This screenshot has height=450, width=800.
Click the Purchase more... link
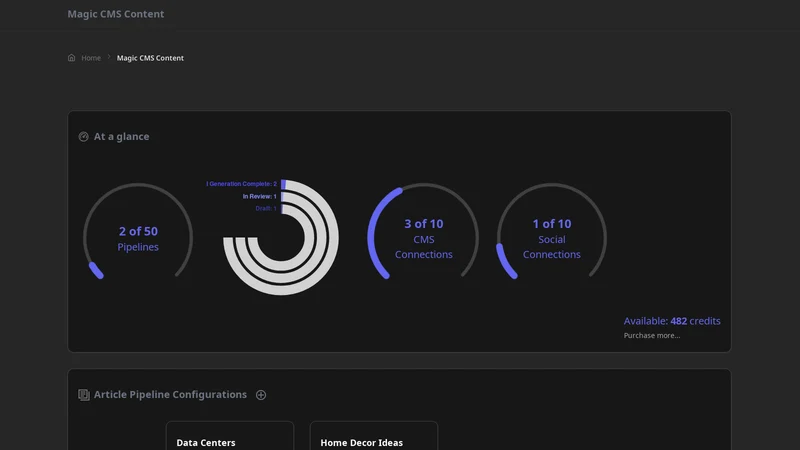(x=652, y=335)
